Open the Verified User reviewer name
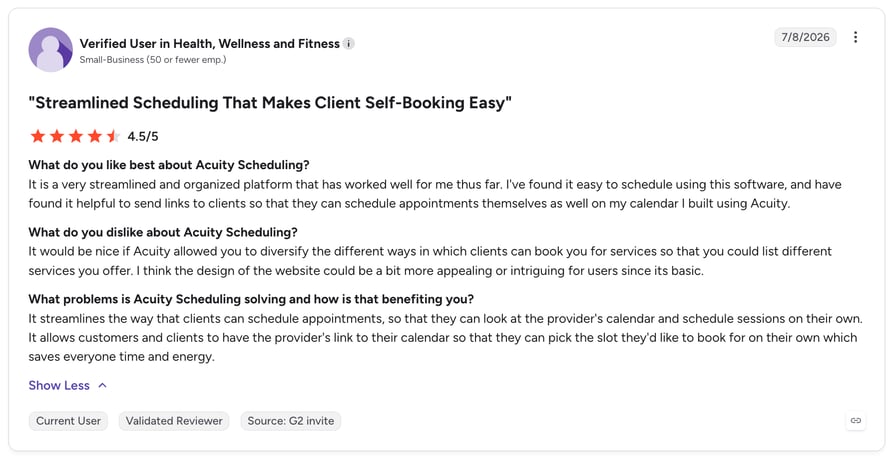Image resolution: width=894 pixels, height=460 pixels. point(210,43)
